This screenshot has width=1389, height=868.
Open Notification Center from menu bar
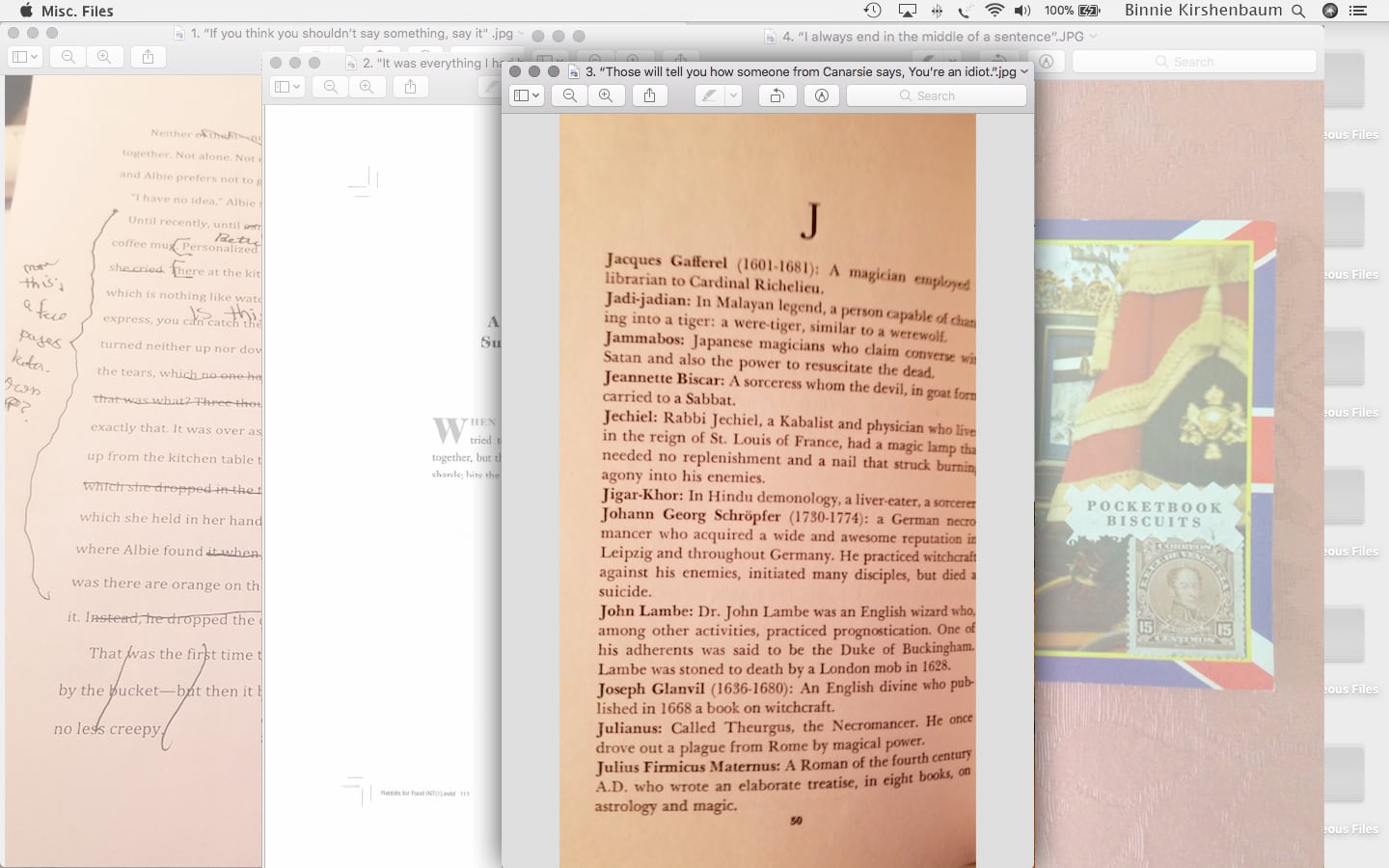[x=1358, y=11]
